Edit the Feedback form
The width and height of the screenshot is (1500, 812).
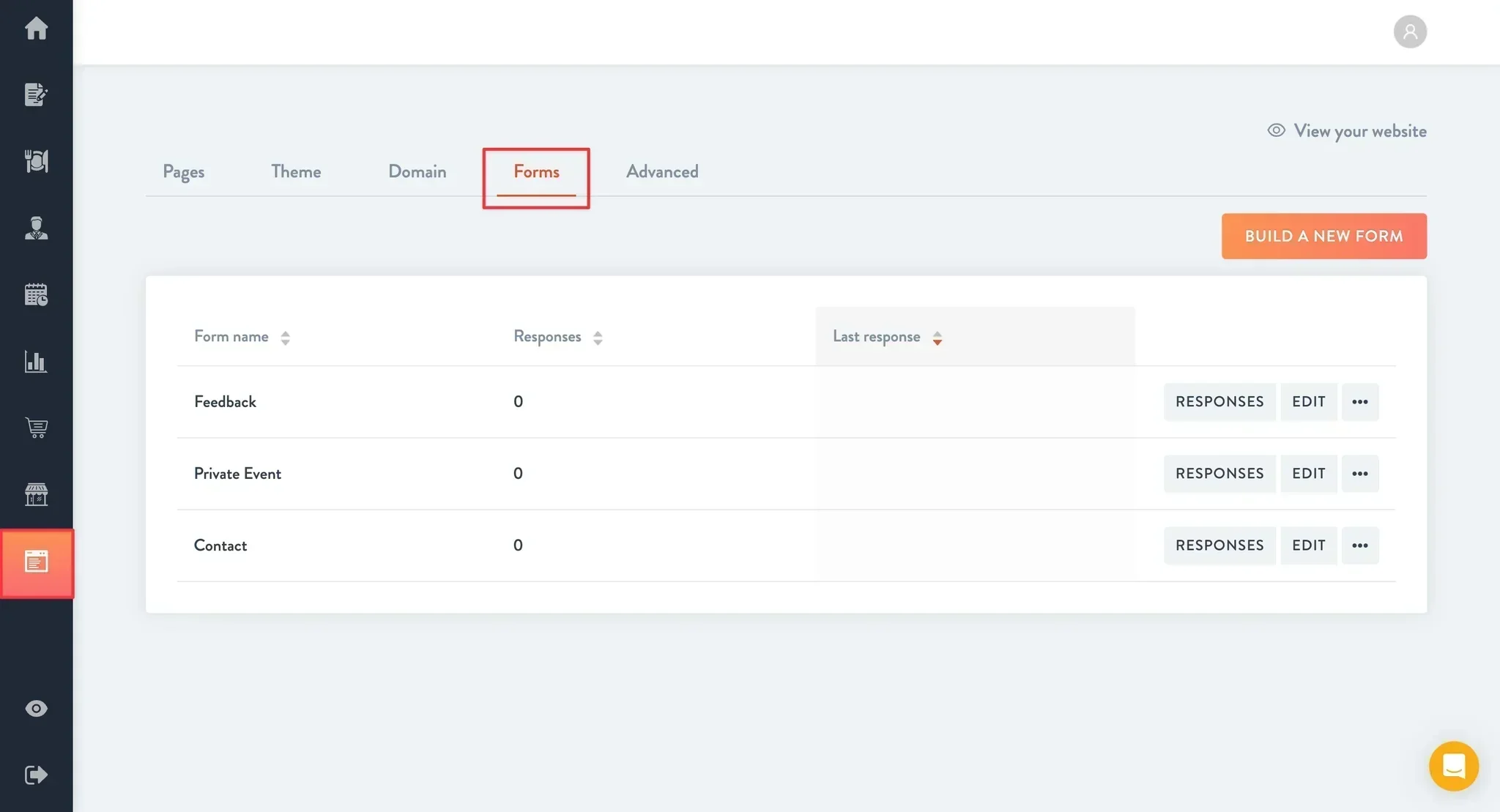(1308, 401)
